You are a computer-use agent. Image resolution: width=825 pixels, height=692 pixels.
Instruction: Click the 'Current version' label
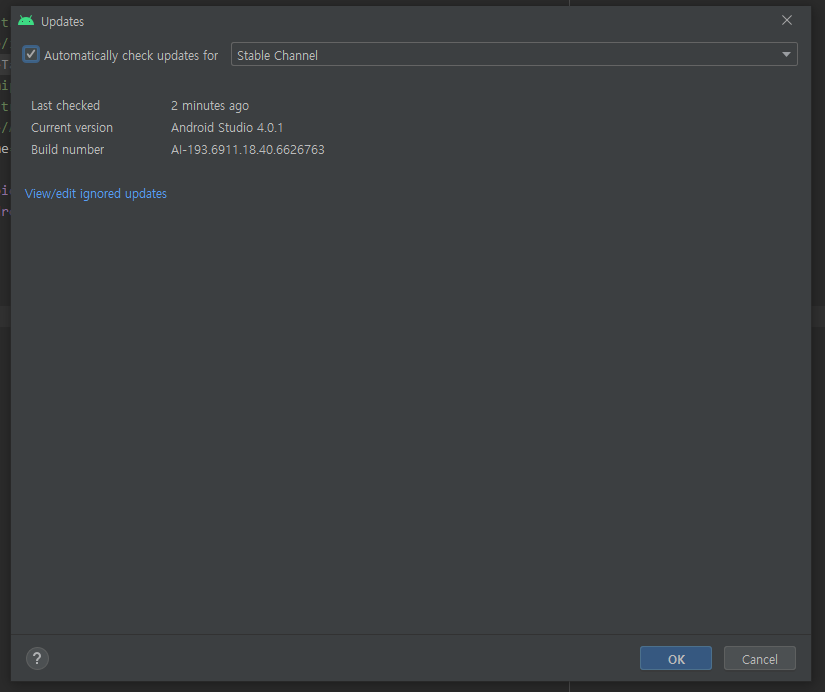coord(72,128)
